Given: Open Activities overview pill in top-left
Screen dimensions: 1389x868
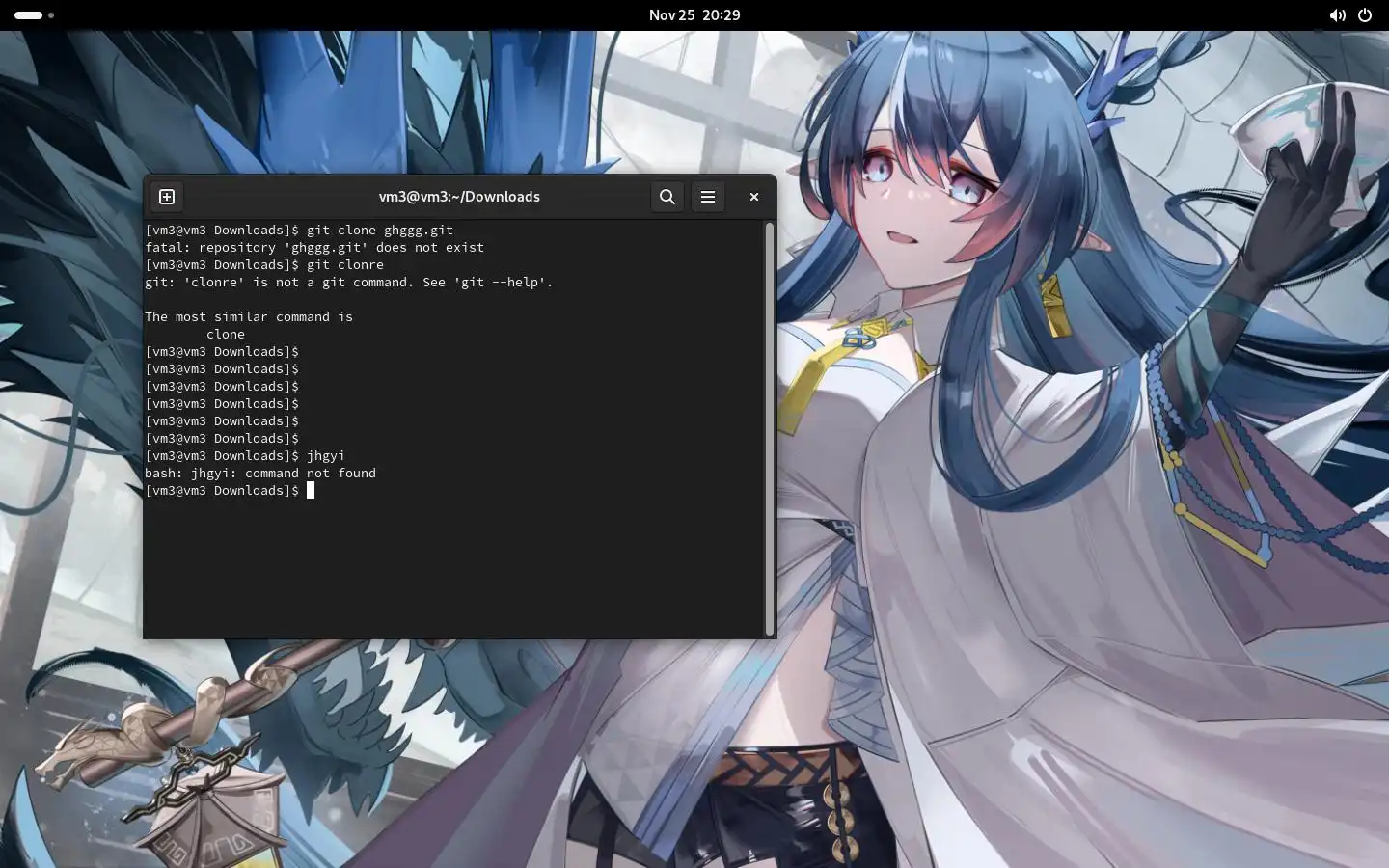Looking at the screenshot, I should click(35, 15).
